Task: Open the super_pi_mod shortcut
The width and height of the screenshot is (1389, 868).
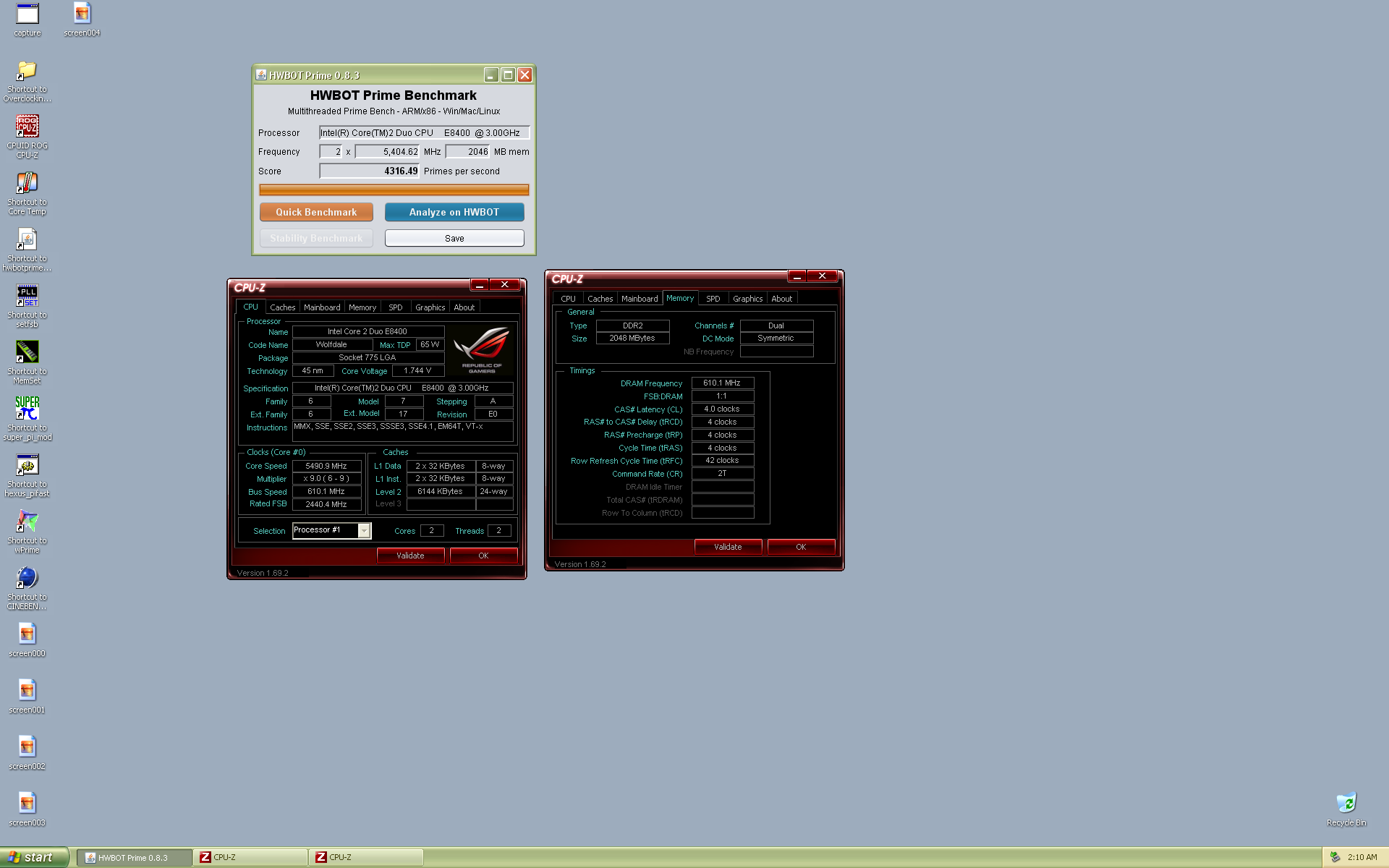Action: click(x=27, y=420)
